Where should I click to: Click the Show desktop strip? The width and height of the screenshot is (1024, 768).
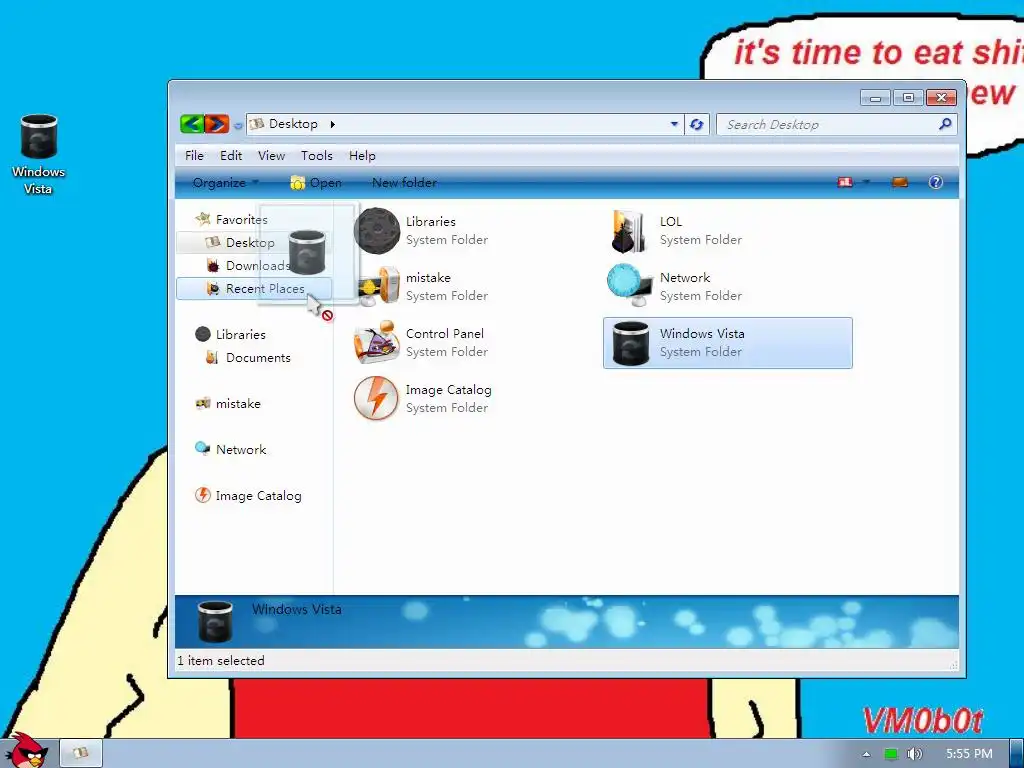(x=1017, y=754)
